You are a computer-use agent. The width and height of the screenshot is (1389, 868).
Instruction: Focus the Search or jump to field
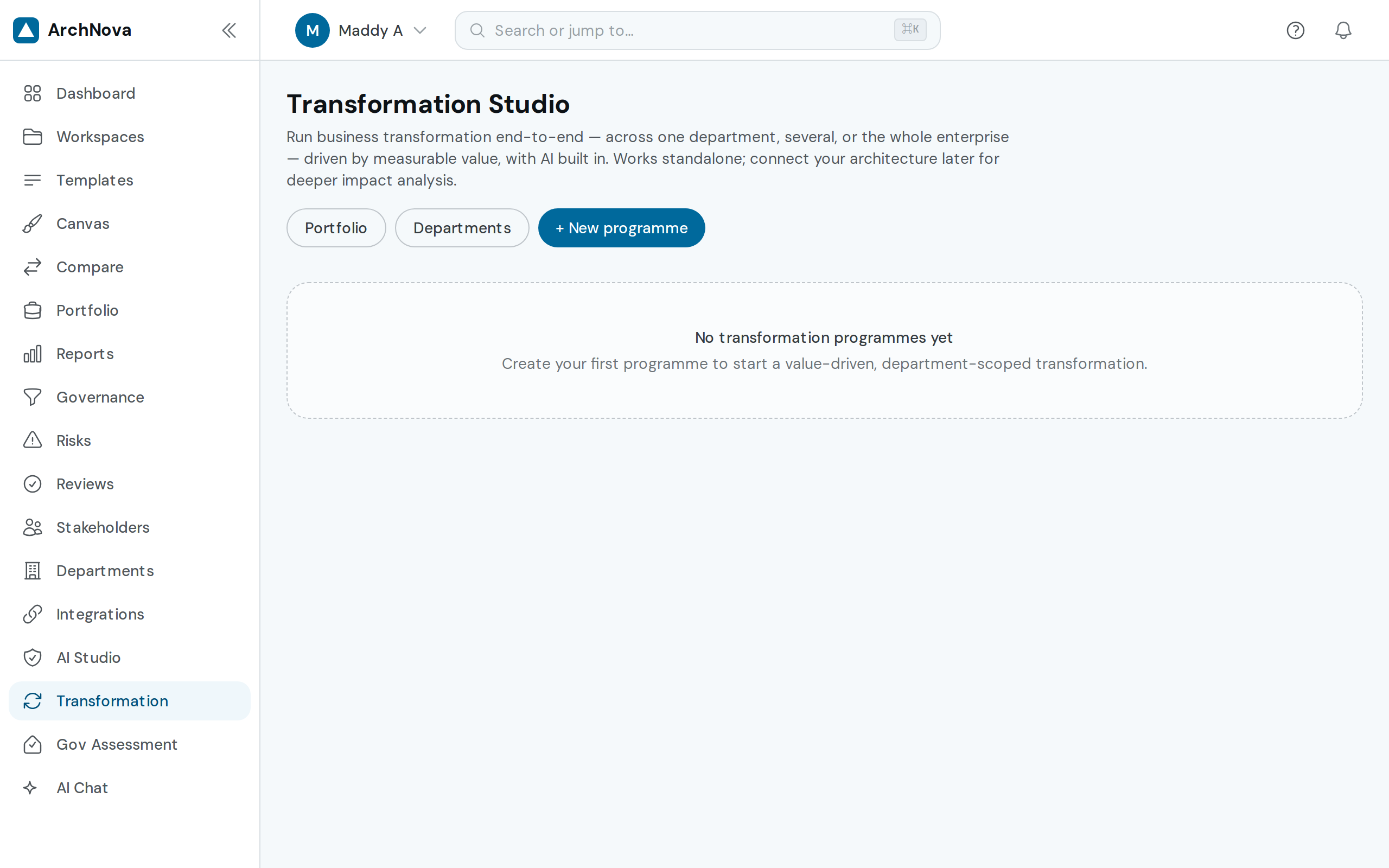(x=697, y=30)
